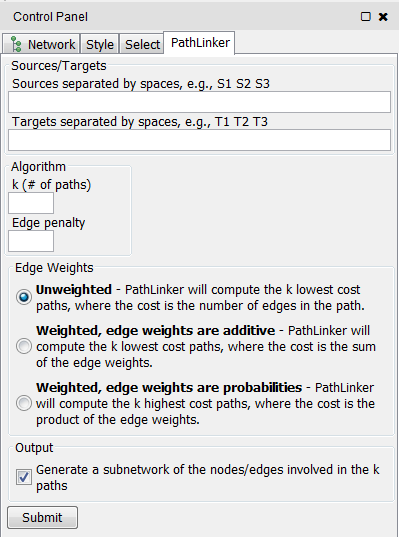The width and height of the screenshot is (399, 537).
Task: Focus the Sources text field
Action: click(199, 102)
